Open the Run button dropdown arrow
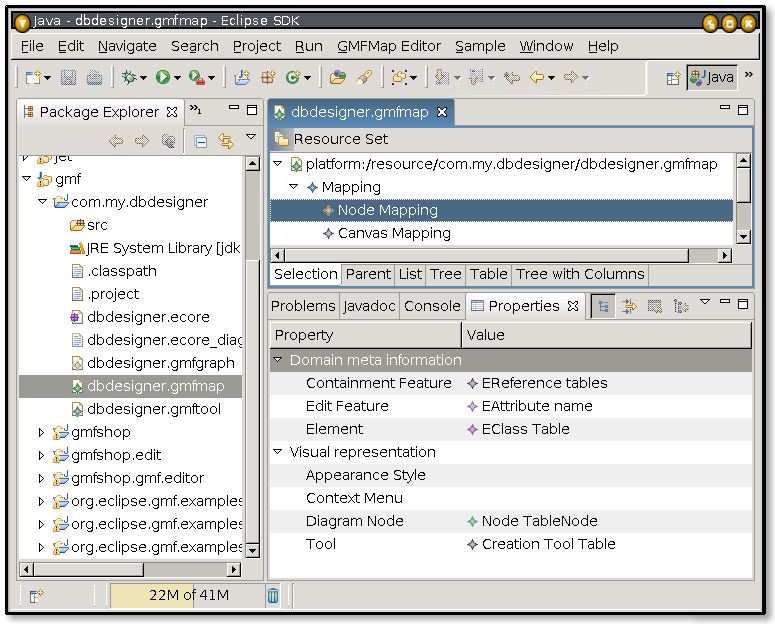The image size is (775, 624). (177, 78)
